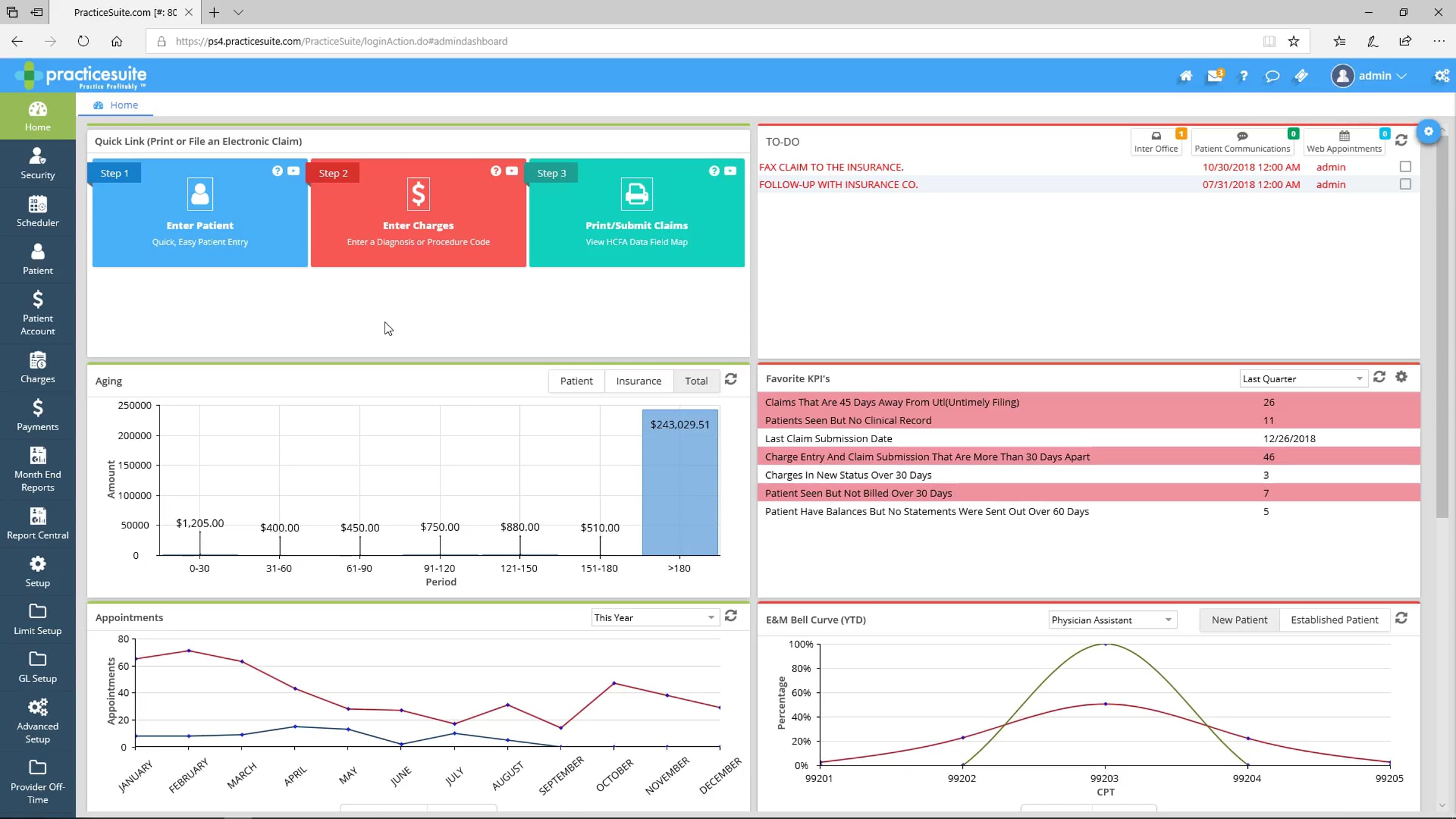Check the FOLLOW-UP WITH INSURANCE CO. checkbox

tap(1405, 184)
